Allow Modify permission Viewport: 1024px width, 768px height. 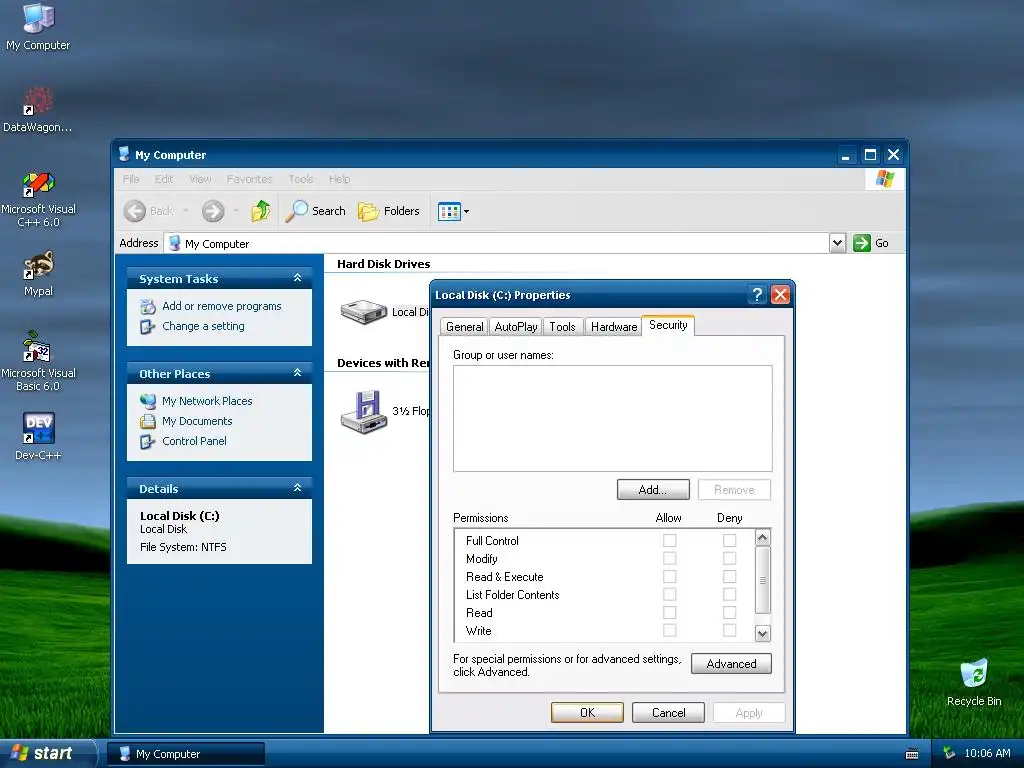click(x=669, y=558)
